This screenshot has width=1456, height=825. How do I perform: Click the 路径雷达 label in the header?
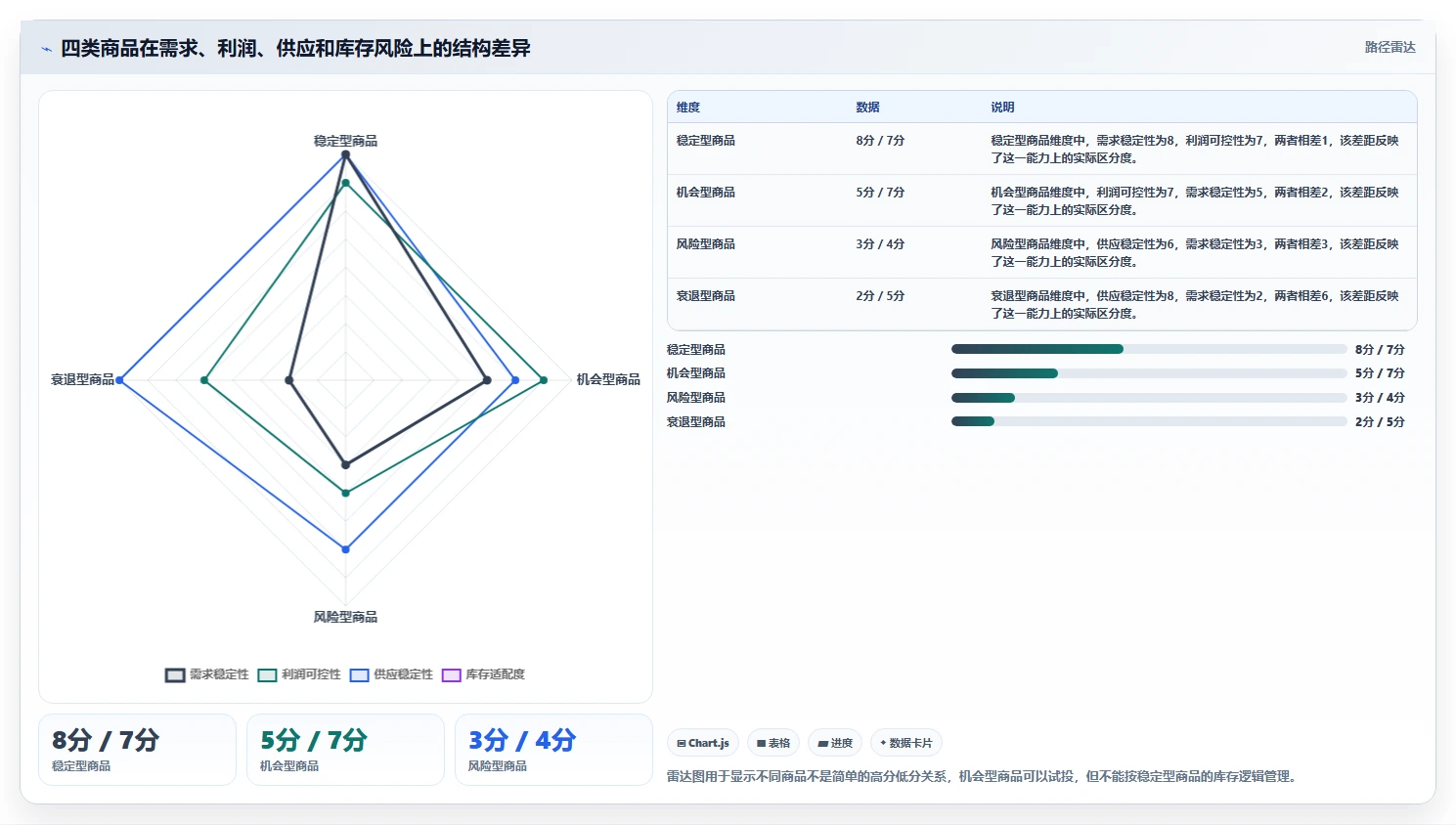coord(1390,47)
